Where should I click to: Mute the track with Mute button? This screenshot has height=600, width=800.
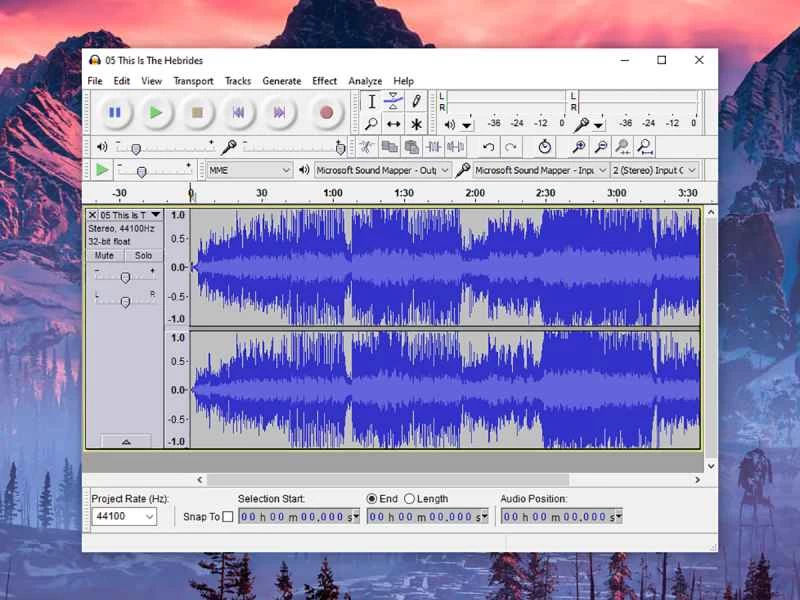(x=104, y=256)
